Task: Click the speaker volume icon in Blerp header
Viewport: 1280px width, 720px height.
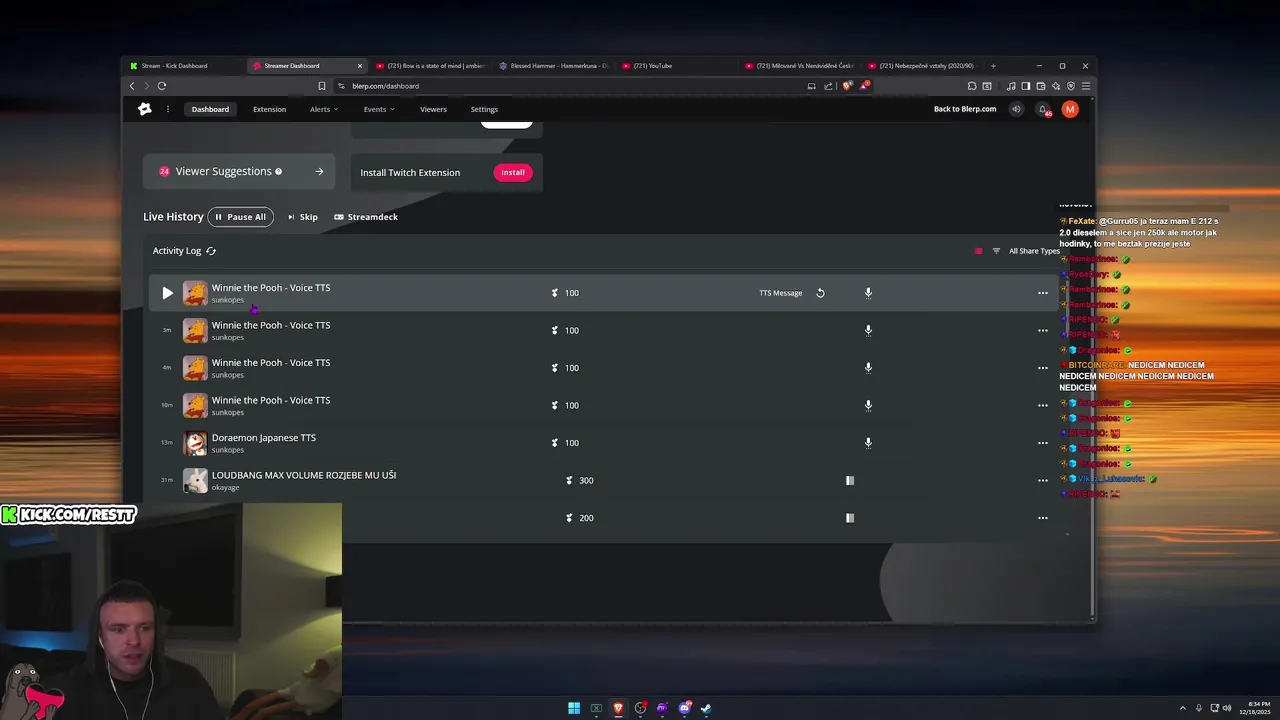Action: coord(1016,109)
